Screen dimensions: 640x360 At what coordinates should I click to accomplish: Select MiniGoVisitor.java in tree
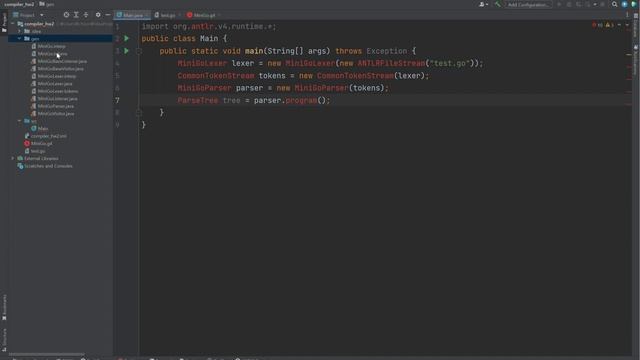coord(53,113)
